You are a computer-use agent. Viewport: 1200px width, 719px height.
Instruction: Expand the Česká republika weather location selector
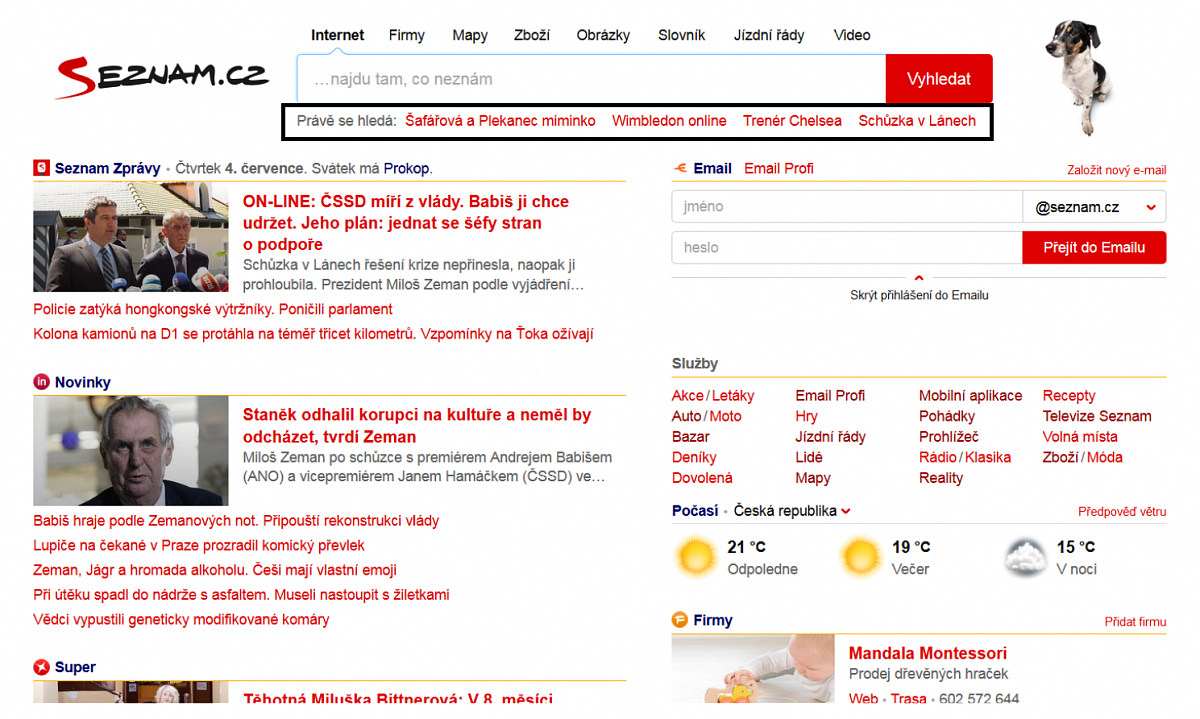coord(792,511)
